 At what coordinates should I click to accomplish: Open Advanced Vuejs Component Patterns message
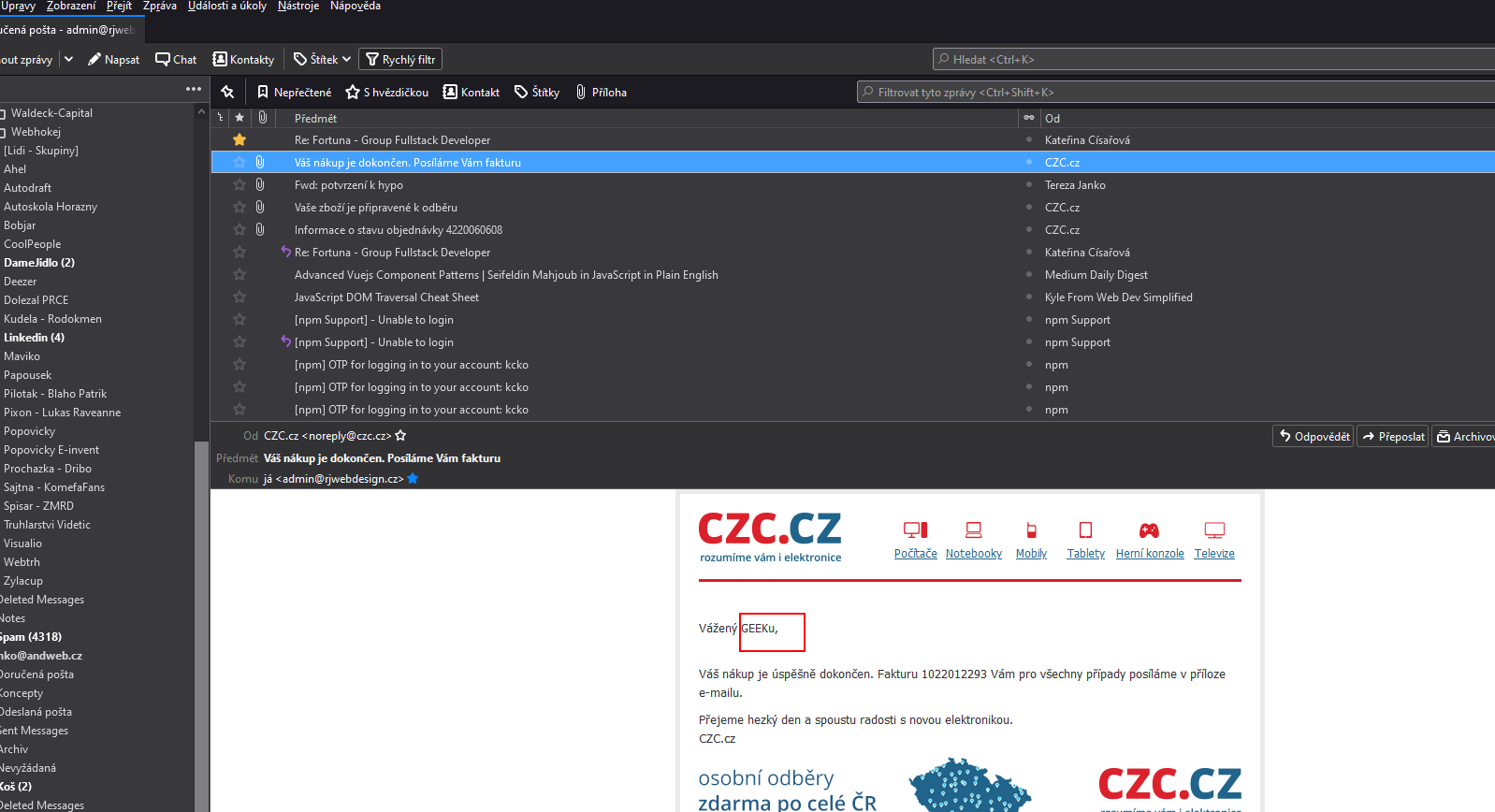[506, 275]
